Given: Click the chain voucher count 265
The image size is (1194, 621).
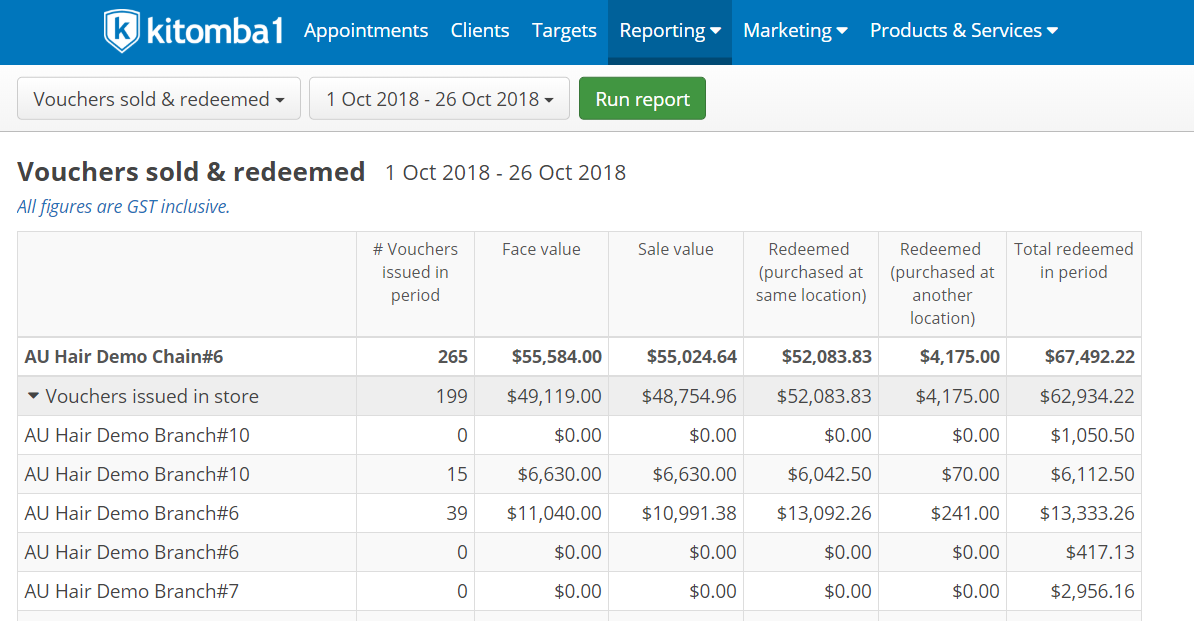Looking at the screenshot, I should pyautogui.click(x=452, y=356).
